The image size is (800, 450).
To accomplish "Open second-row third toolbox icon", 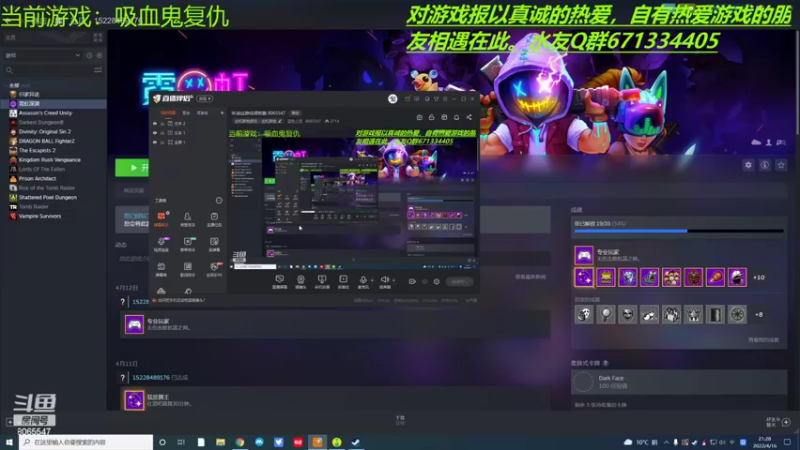I will pyautogui.click(x=214, y=243).
